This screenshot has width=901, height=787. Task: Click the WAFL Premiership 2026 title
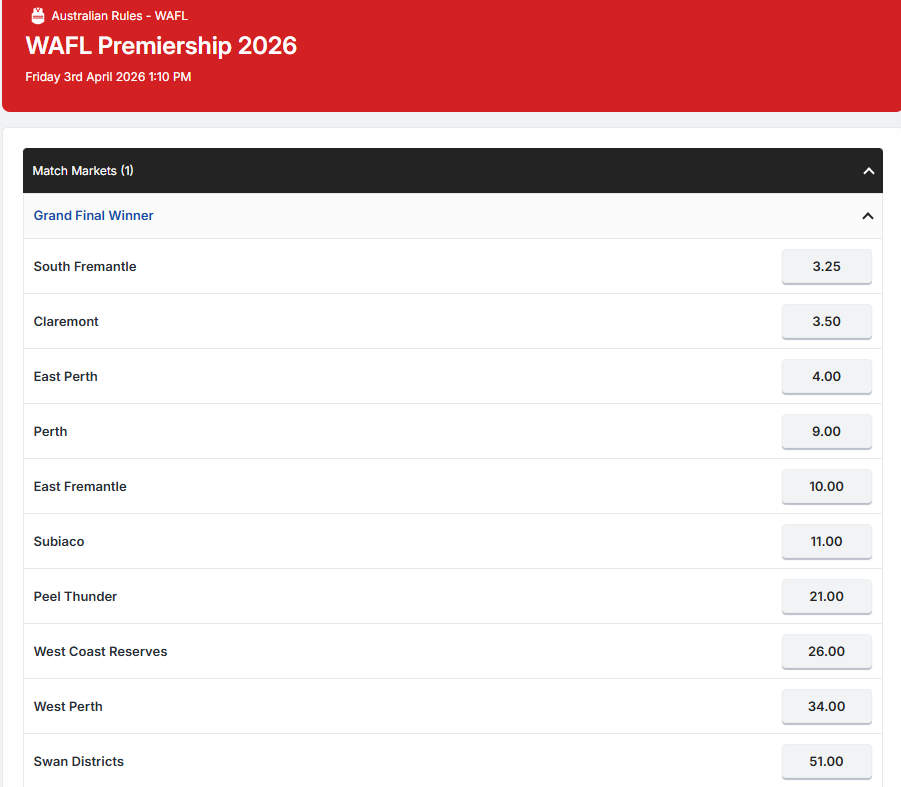161,46
